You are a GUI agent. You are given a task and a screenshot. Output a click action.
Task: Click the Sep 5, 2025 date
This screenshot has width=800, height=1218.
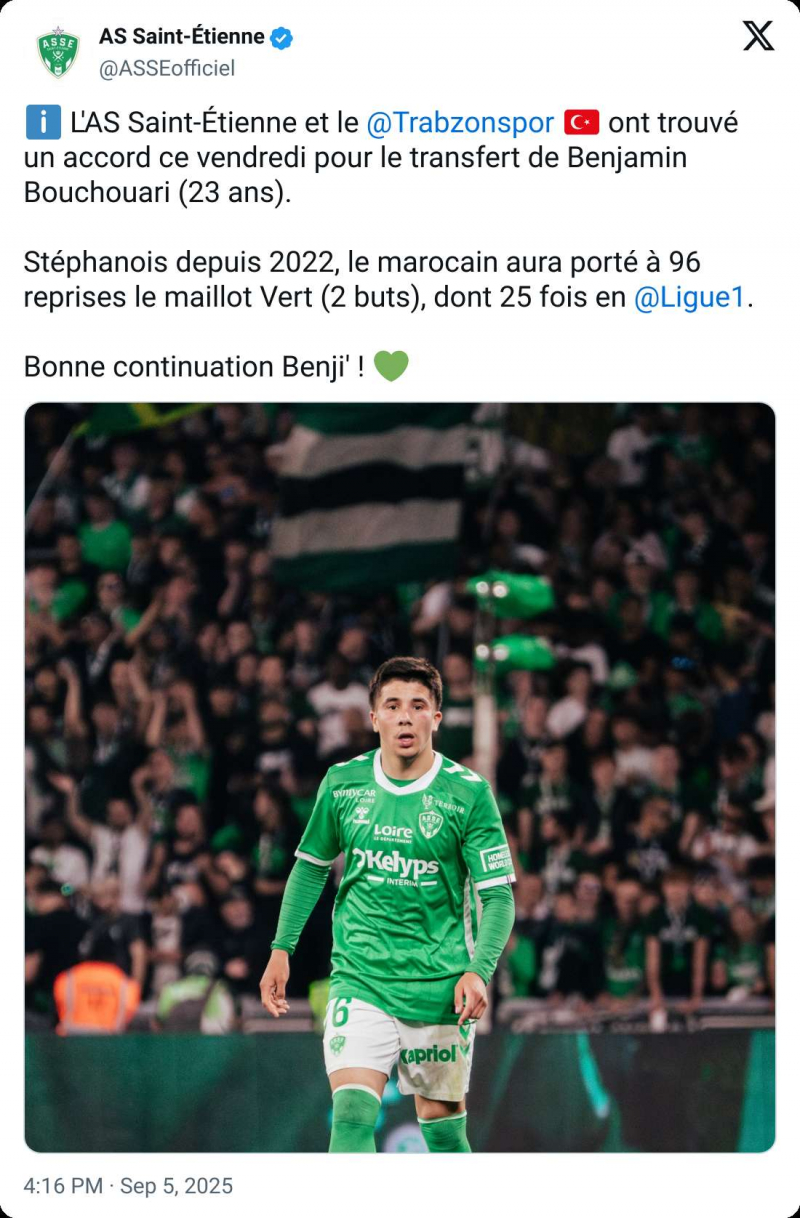pyautogui.click(x=176, y=1186)
